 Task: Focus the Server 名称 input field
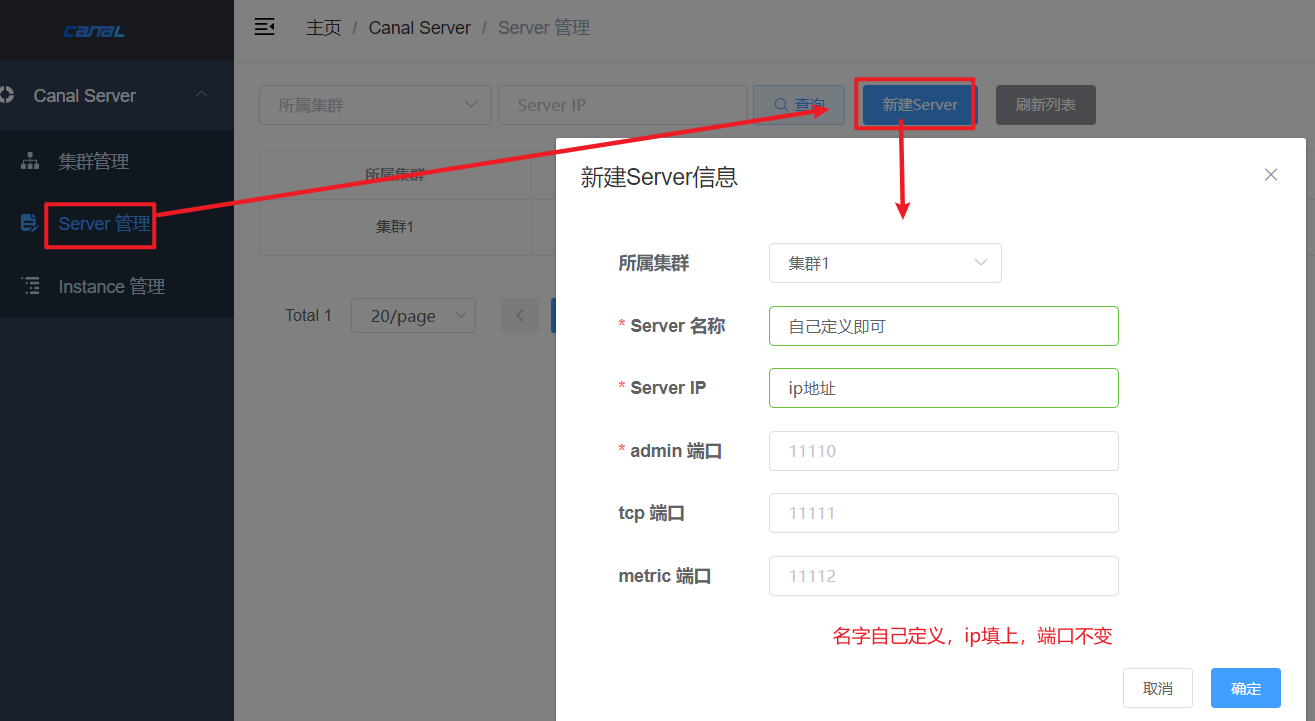pos(944,326)
